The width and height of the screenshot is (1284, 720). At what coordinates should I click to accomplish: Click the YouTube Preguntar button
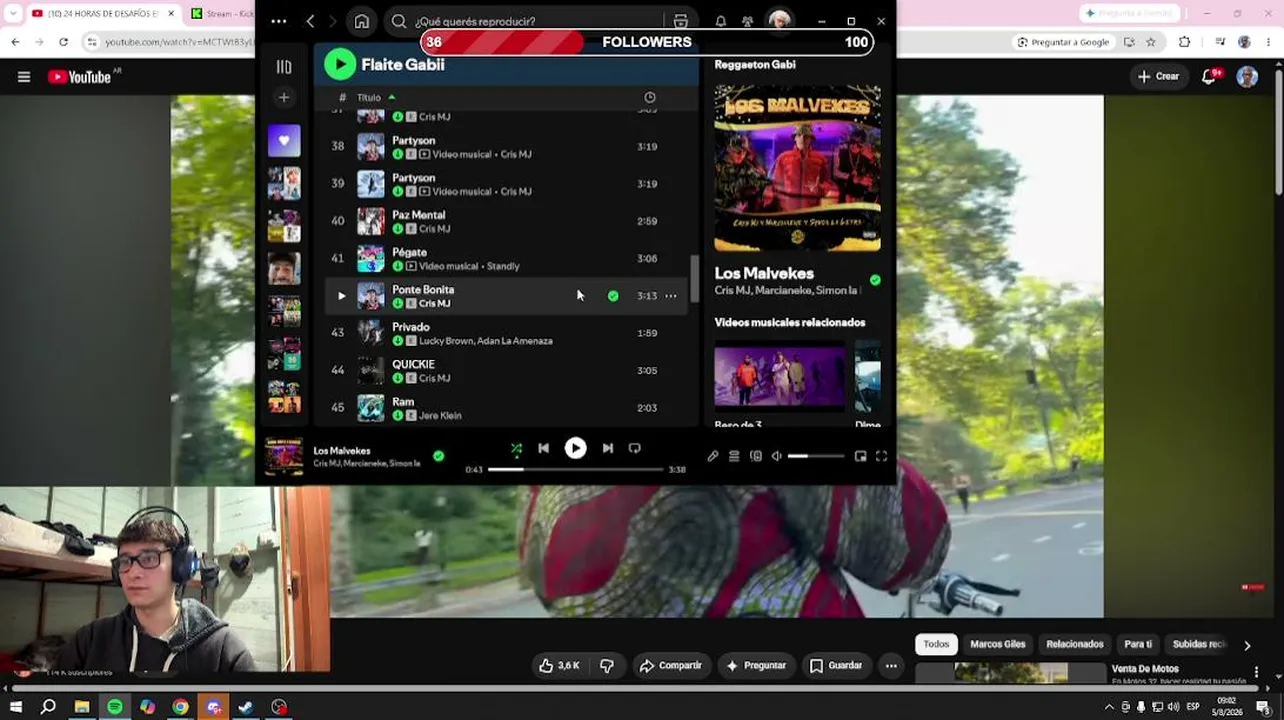(756, 666)
